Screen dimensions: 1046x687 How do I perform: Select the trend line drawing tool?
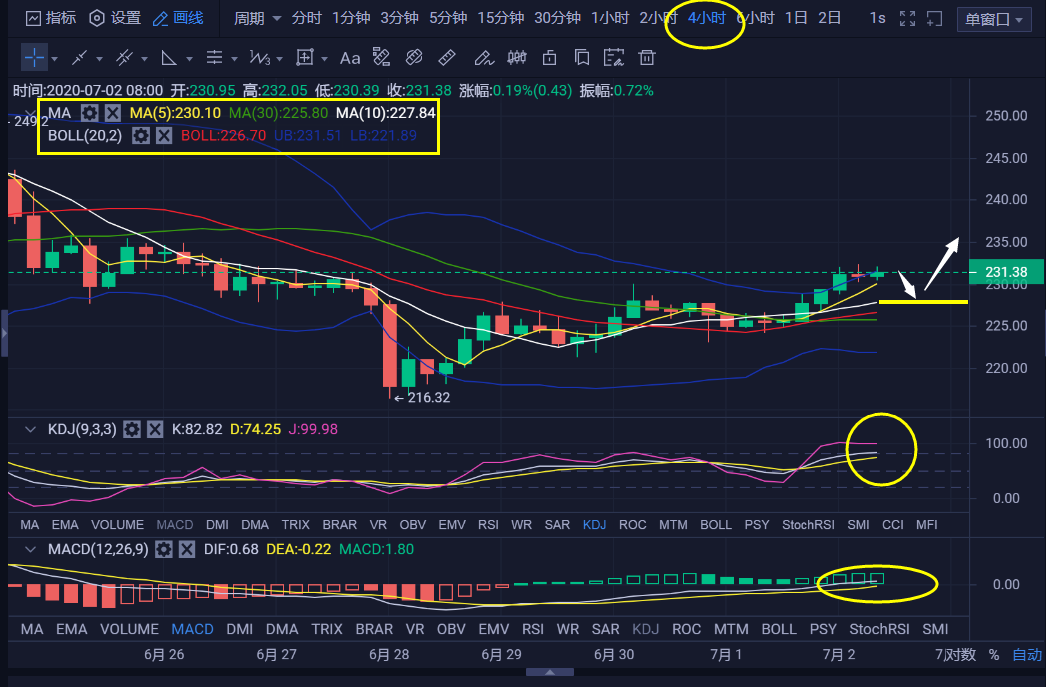[x=79, y=58]
